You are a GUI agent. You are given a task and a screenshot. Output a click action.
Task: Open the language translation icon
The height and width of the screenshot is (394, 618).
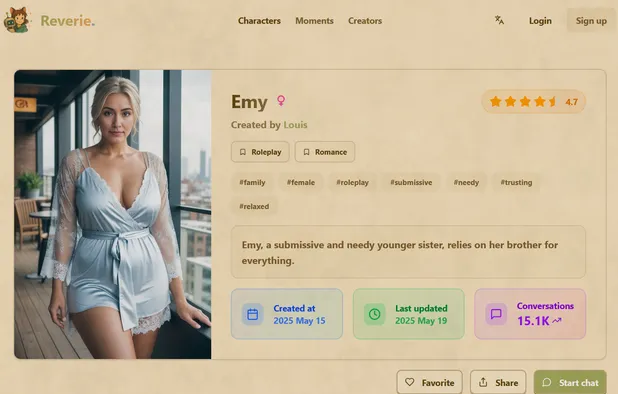(499, 20)
